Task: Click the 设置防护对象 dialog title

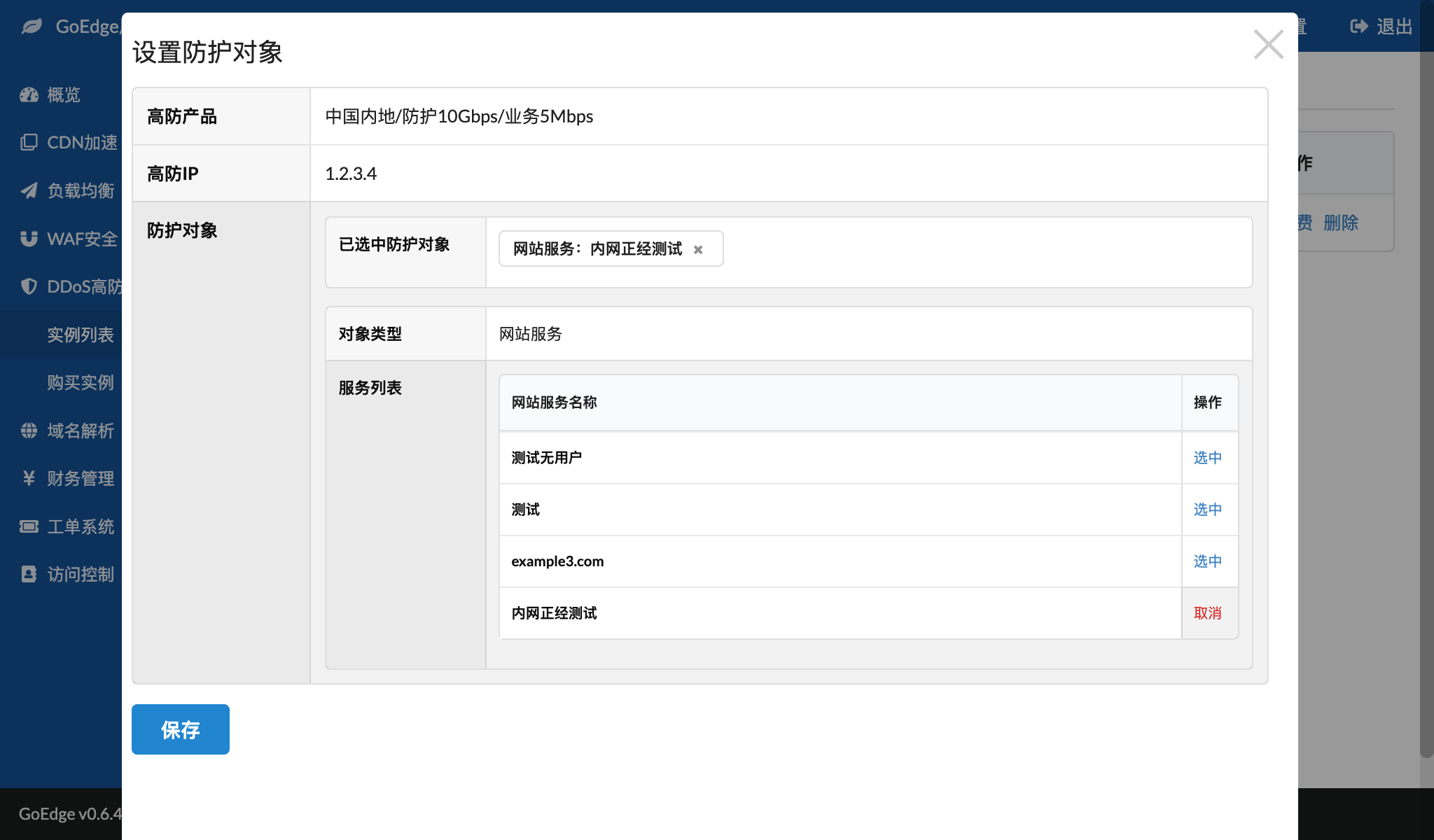Action: (x=207, y=52)
